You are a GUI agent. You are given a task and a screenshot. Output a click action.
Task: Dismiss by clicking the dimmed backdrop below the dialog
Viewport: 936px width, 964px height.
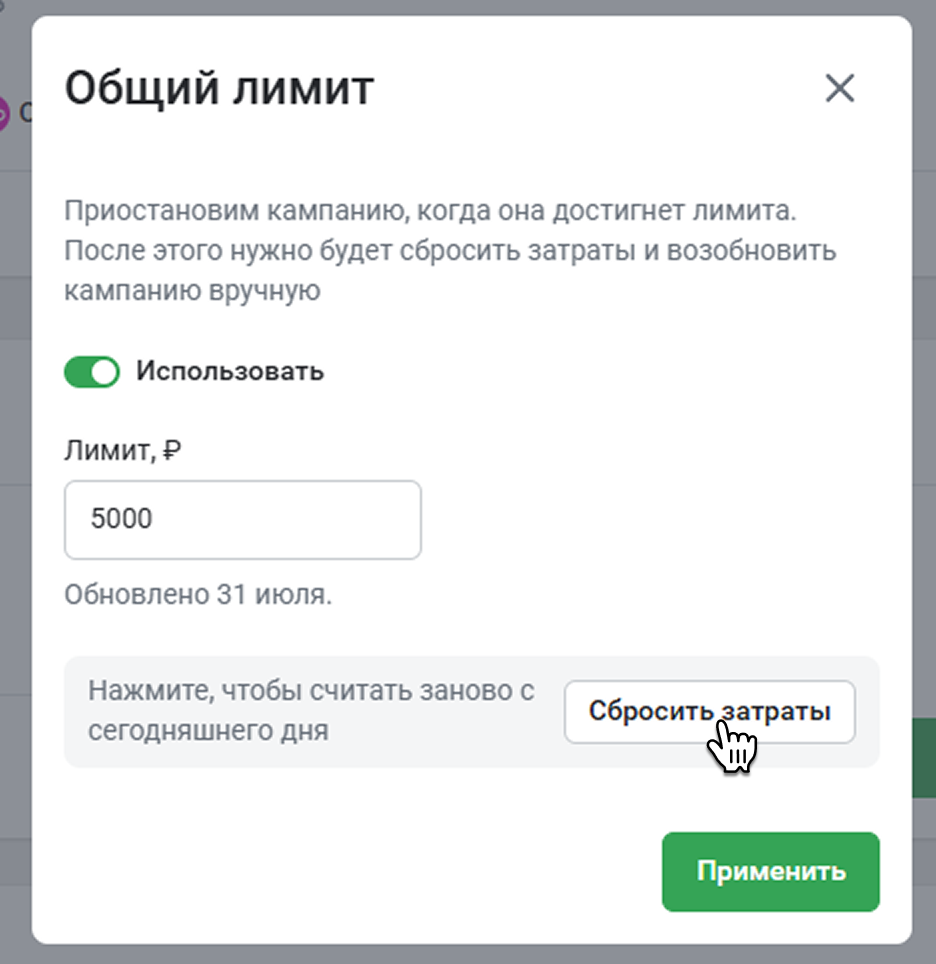[x=468, y=955]
